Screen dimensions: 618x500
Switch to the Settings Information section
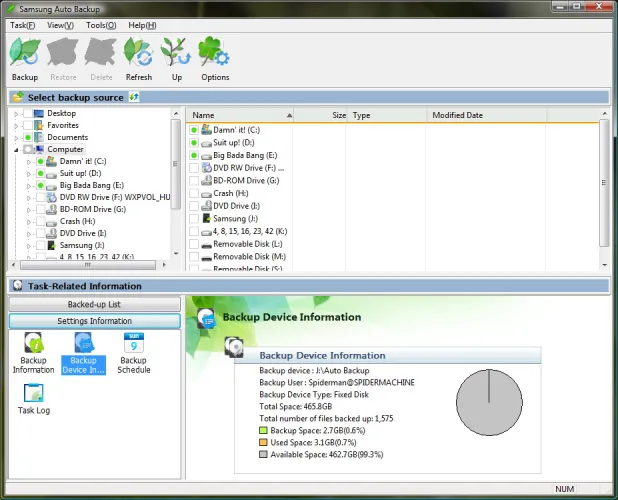pyautogui.click(x=94, y=321)
